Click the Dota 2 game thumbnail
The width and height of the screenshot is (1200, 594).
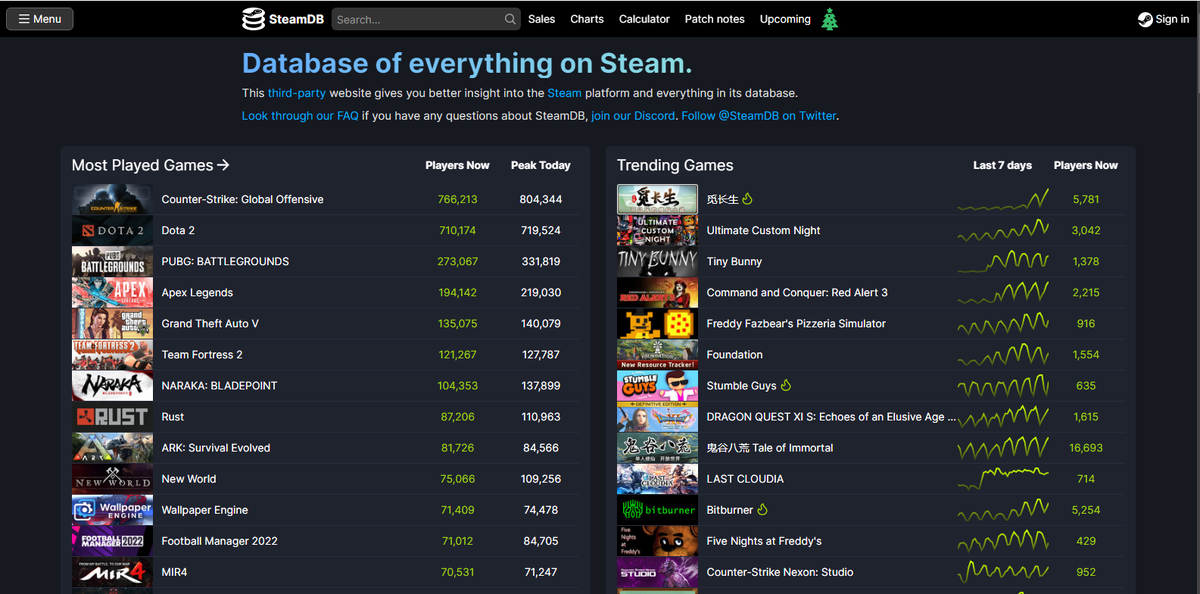[112, 230]
